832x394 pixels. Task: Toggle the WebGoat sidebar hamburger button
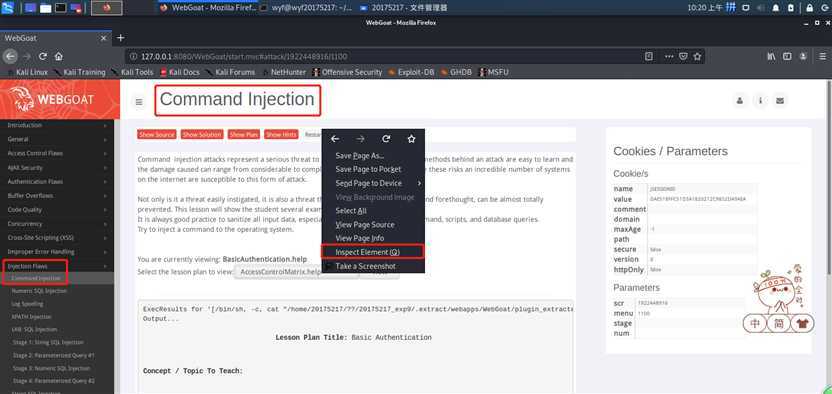(139, 102)
